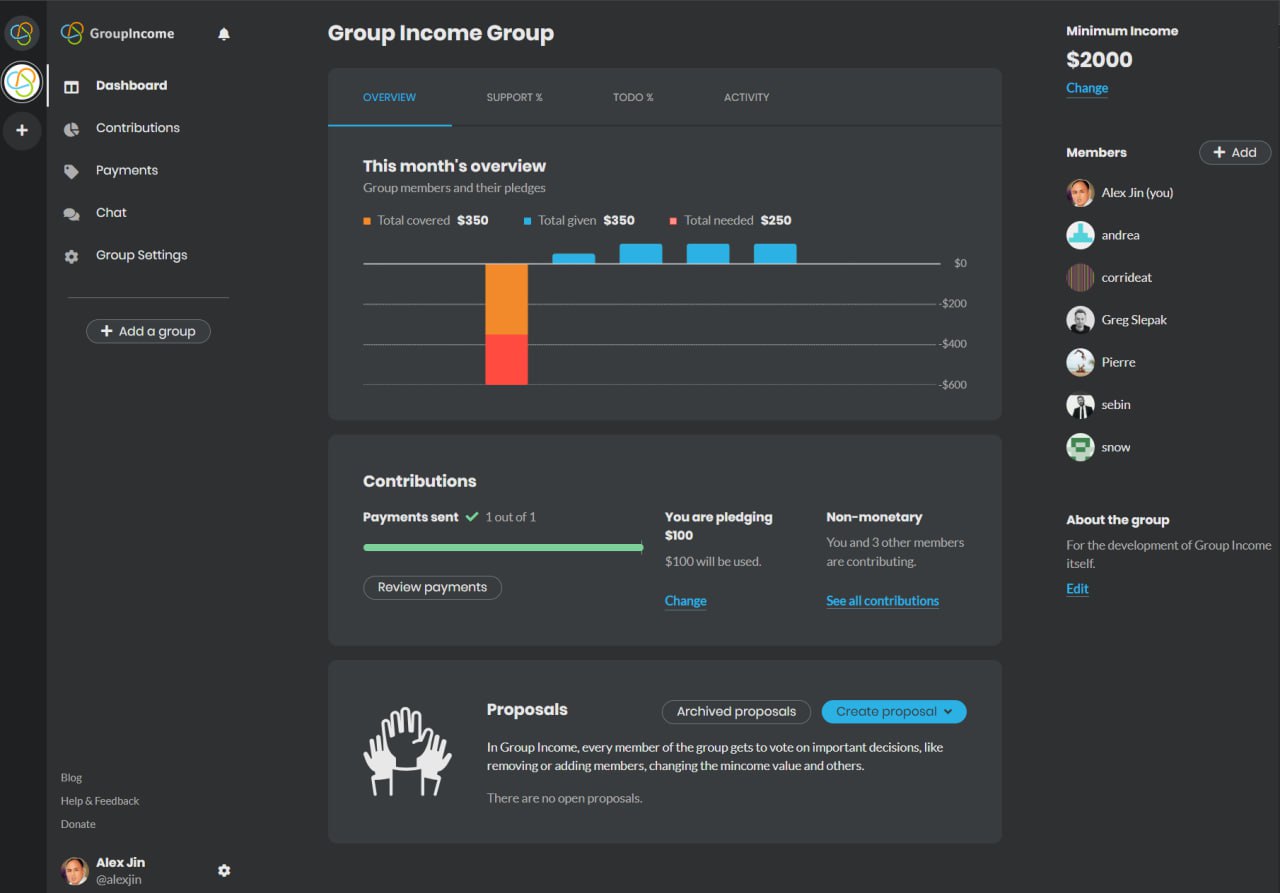Open user settings gear beside Alex Jin

[224, 870]
